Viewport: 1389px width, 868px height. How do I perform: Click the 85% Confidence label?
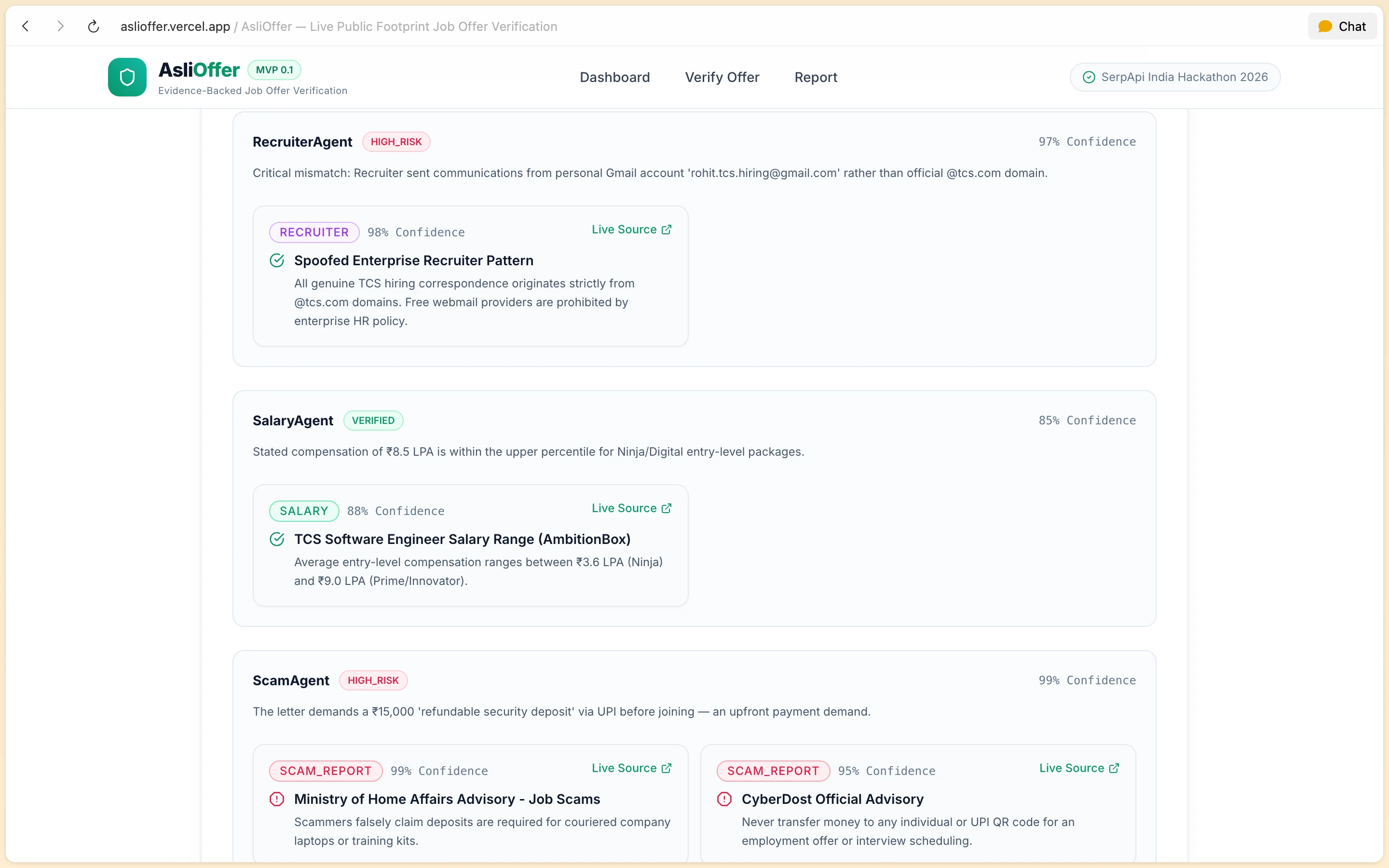(x=1087, y=421)
